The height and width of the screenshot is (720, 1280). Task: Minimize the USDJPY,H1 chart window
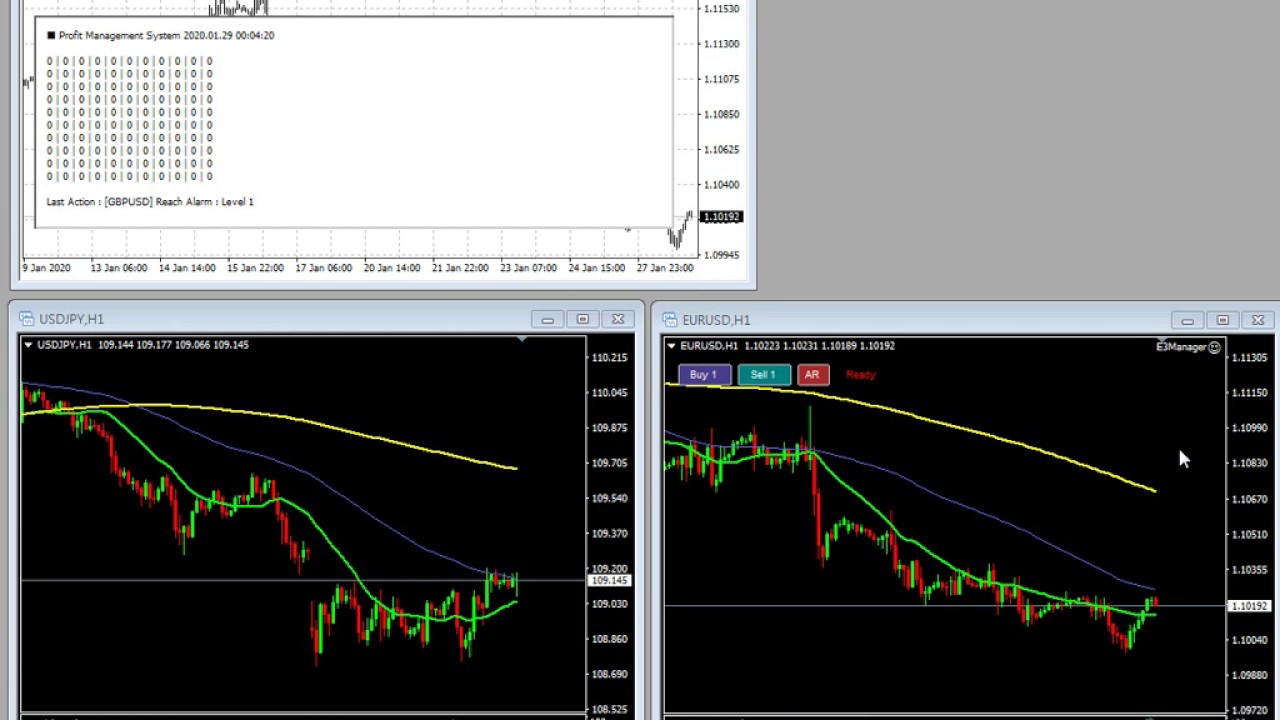coord(547,319)
